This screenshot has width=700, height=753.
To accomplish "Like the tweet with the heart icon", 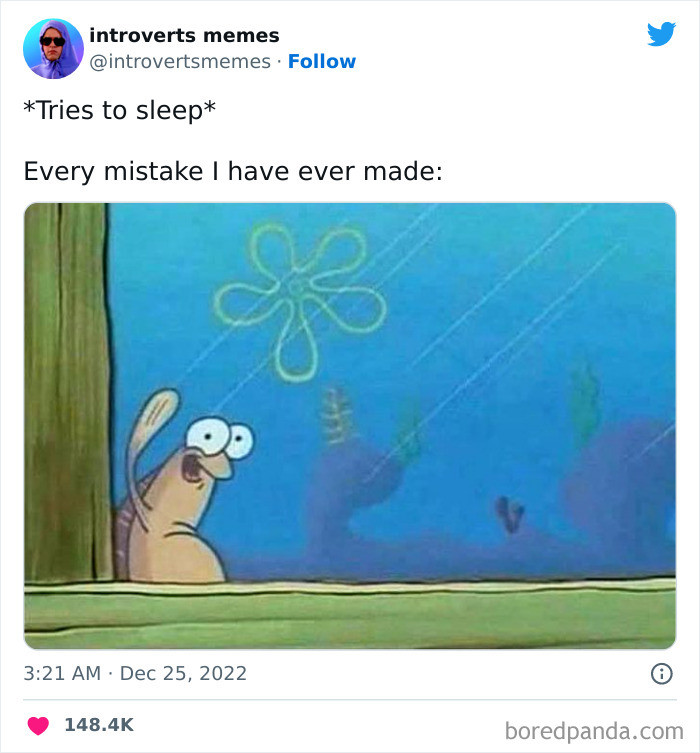I will pyautogui.click(x=40, y=724).
